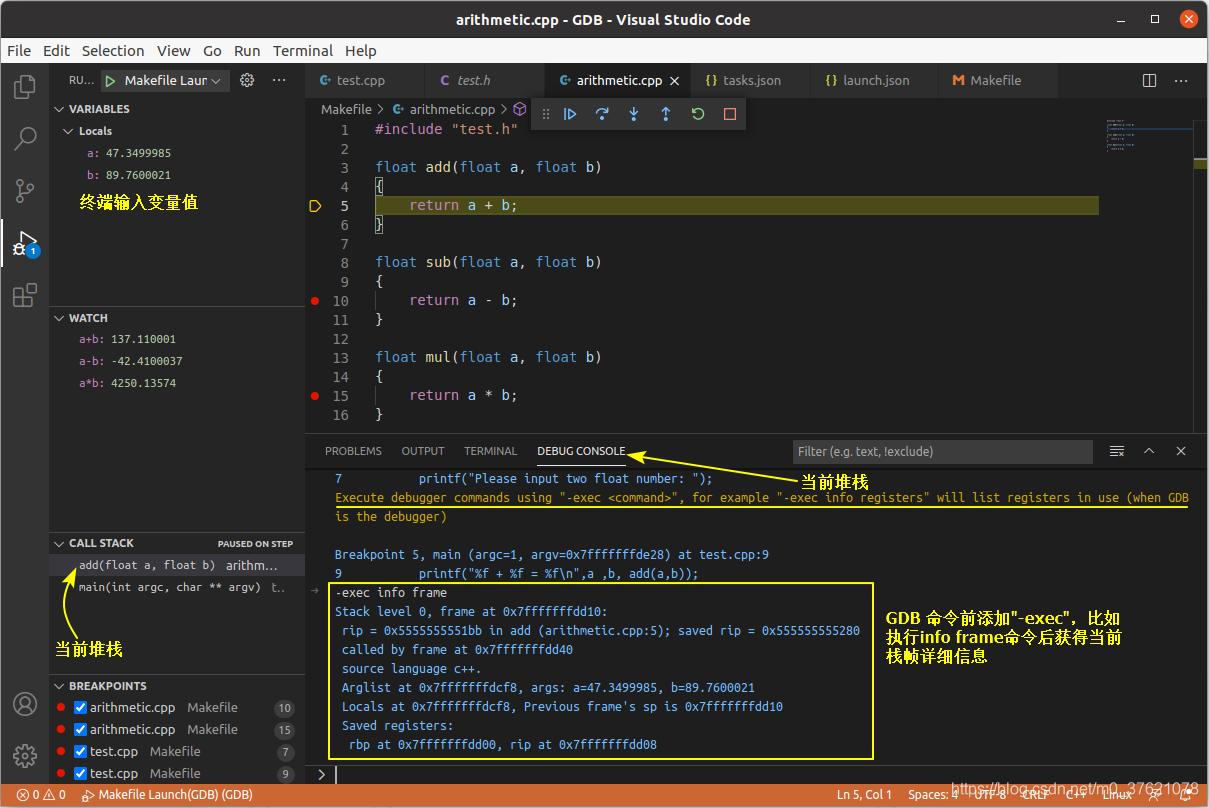Screen dimensions: 1209x808
Task: Show the OUTPUT panel tab
Action: point(423,451)
